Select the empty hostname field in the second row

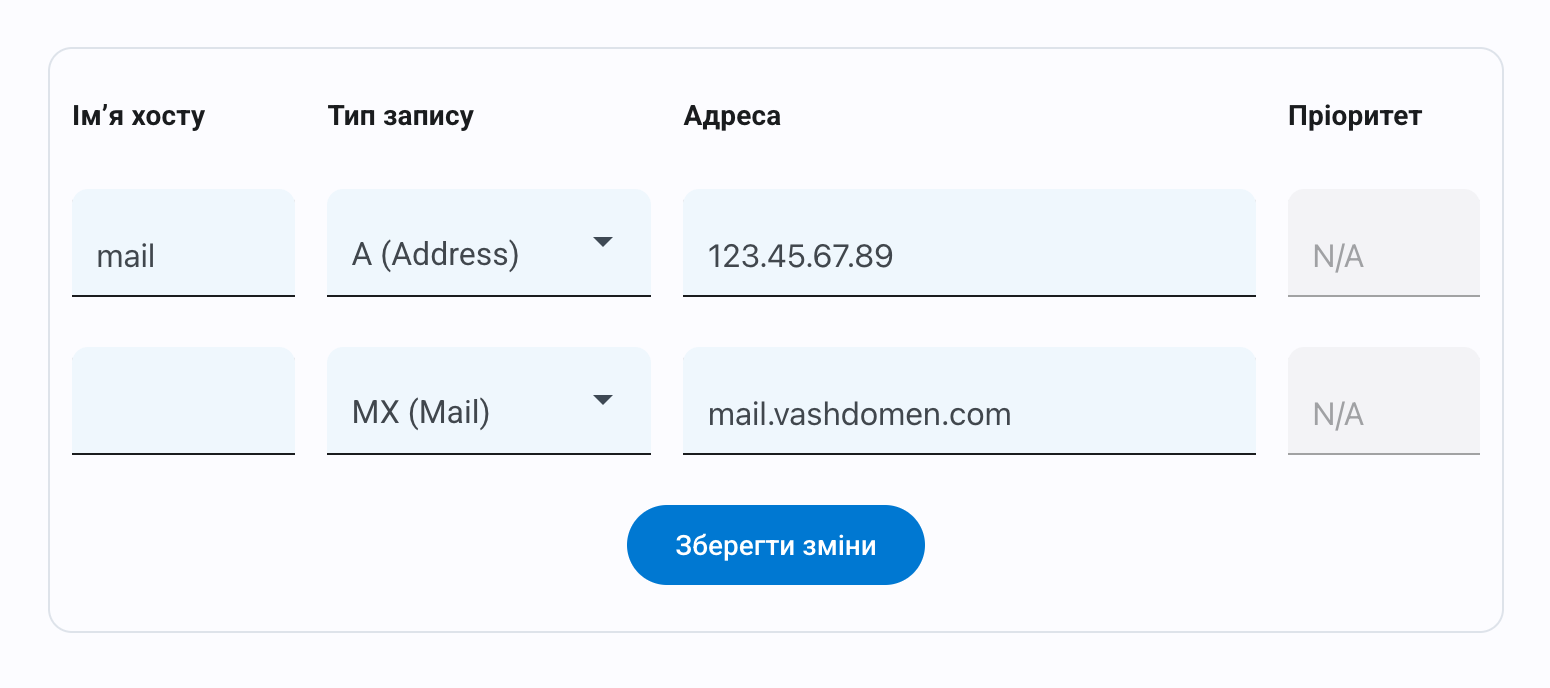[x=183, y=399]
